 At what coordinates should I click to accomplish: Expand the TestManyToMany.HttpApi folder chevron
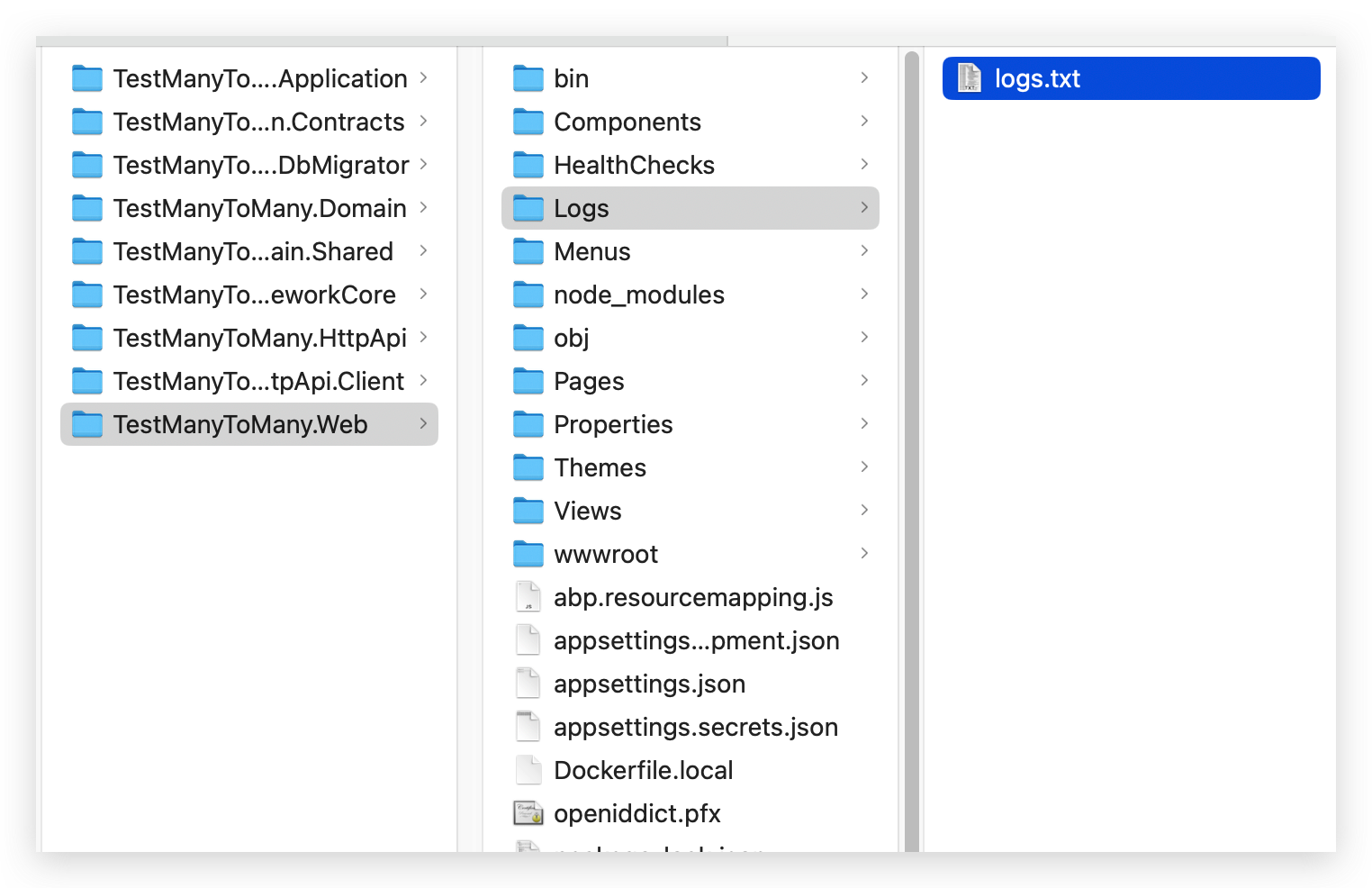click(x=423, y=338)
